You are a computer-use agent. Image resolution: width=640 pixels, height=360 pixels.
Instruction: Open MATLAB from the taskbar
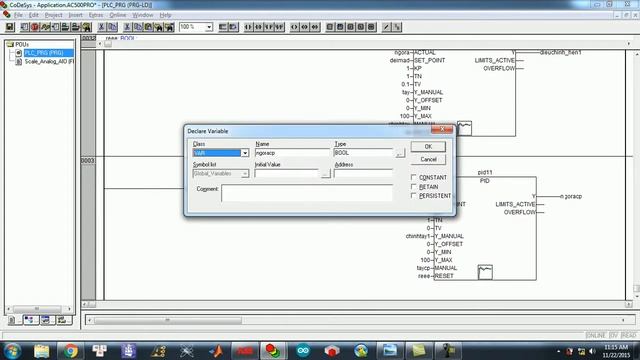point(216,351)
